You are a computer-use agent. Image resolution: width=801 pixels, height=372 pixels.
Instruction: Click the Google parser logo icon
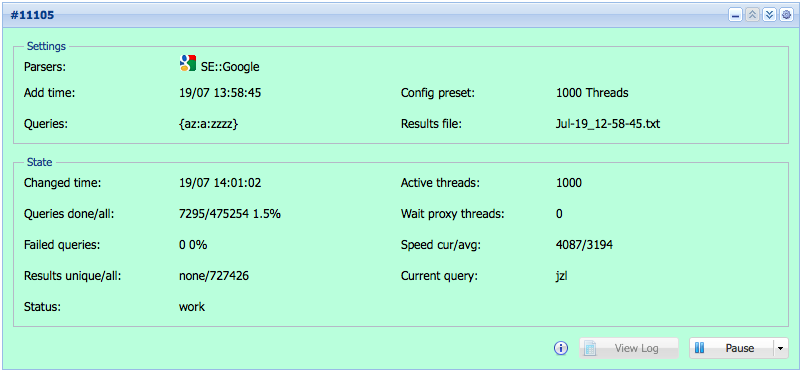click(187, 63)
